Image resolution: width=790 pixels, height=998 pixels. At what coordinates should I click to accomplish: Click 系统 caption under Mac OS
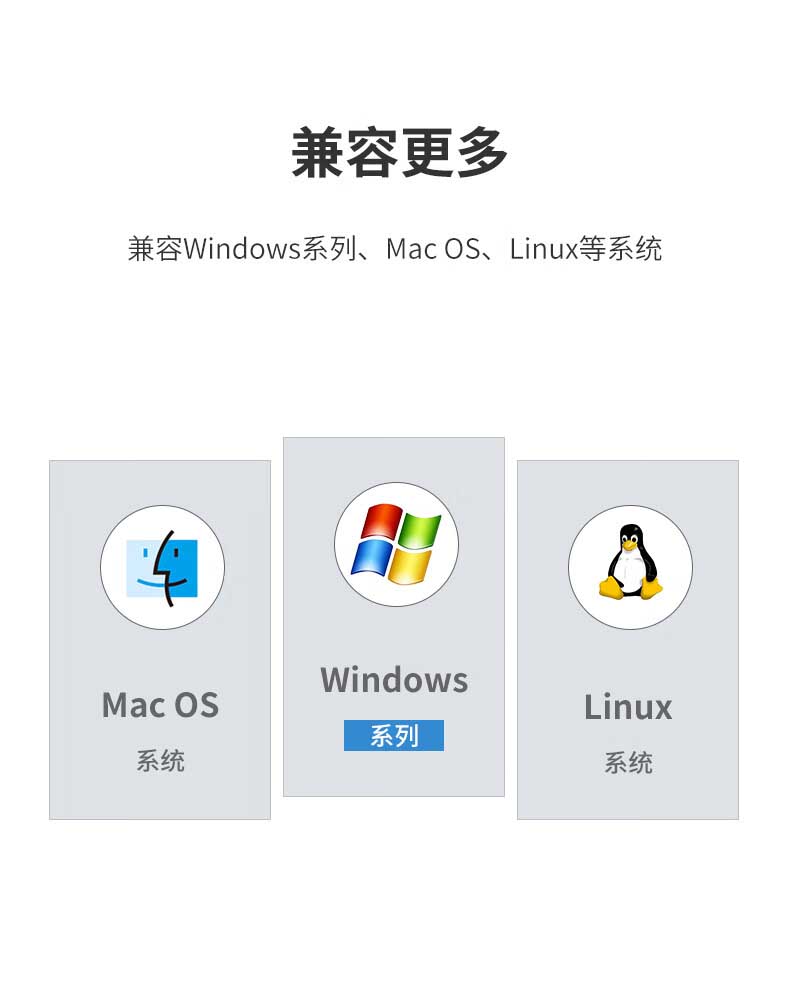160,761
